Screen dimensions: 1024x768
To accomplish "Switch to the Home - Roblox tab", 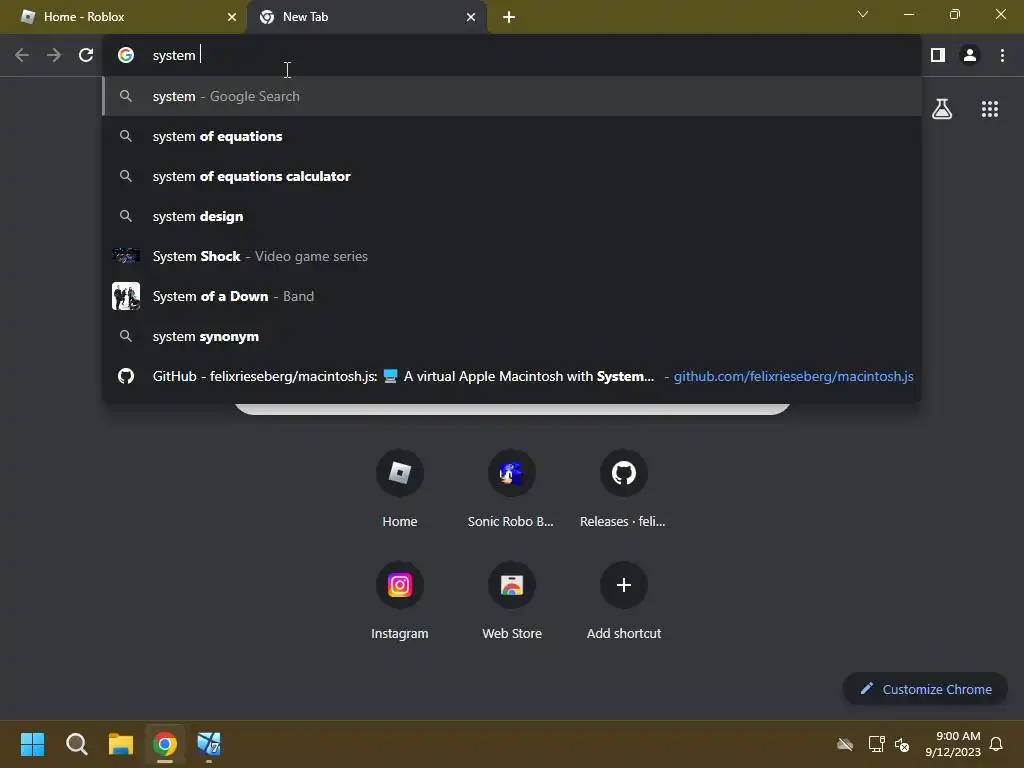I will (x=123, y=17).
